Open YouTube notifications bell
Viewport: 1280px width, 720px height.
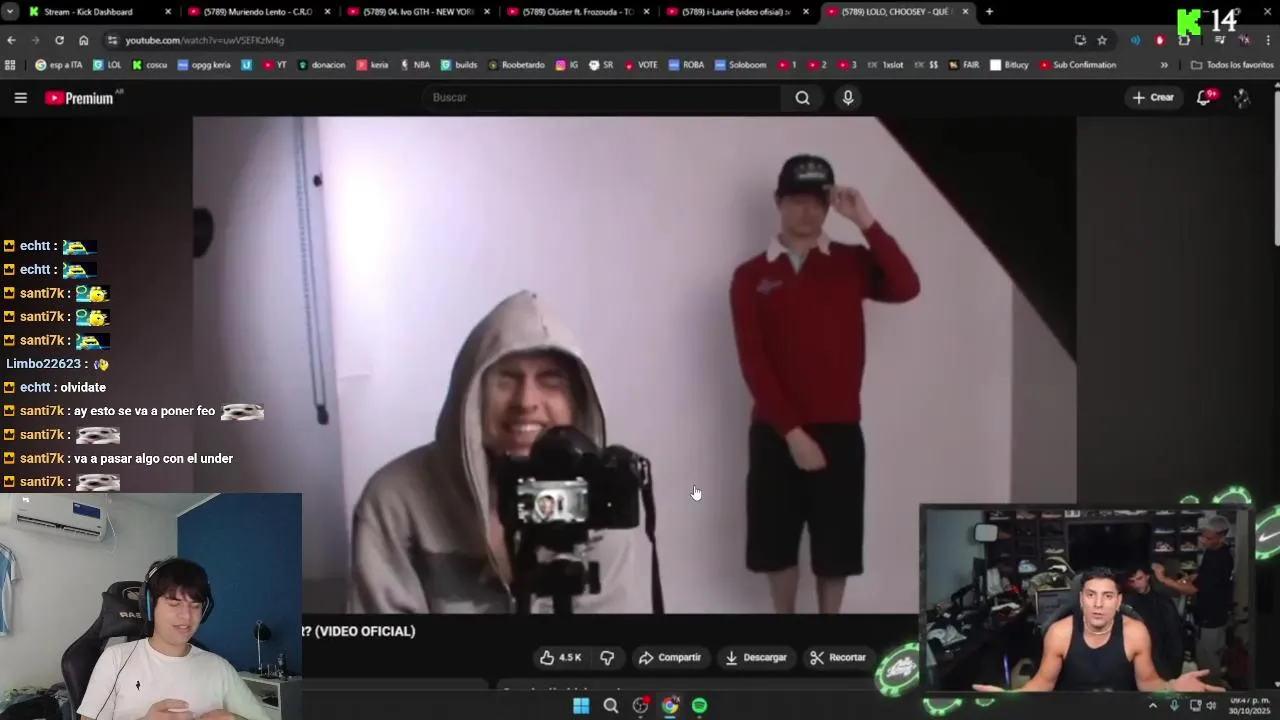tap(1204, 97)
